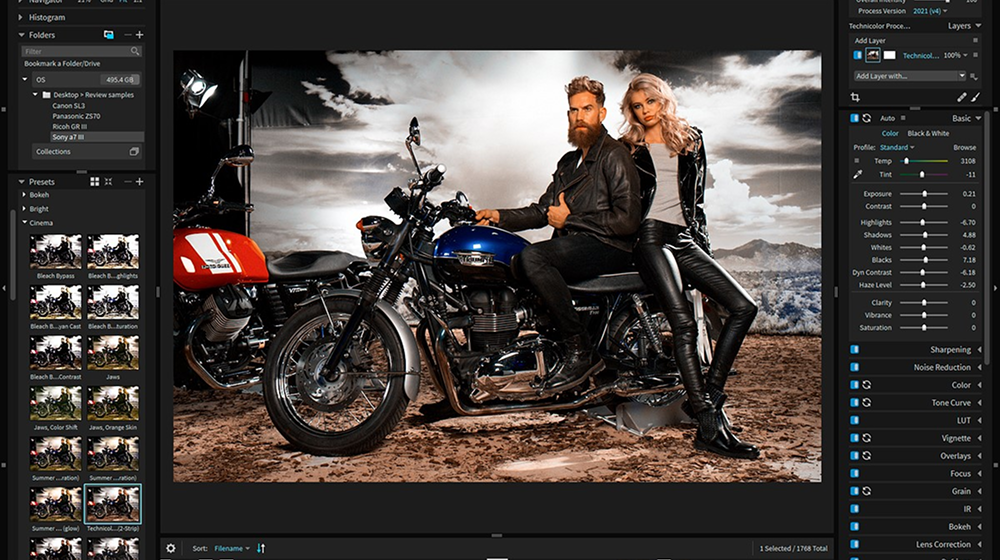Screen dimensions: 1000x560
Task: Open the Collections stack icon
Action: tap(134, 152)
